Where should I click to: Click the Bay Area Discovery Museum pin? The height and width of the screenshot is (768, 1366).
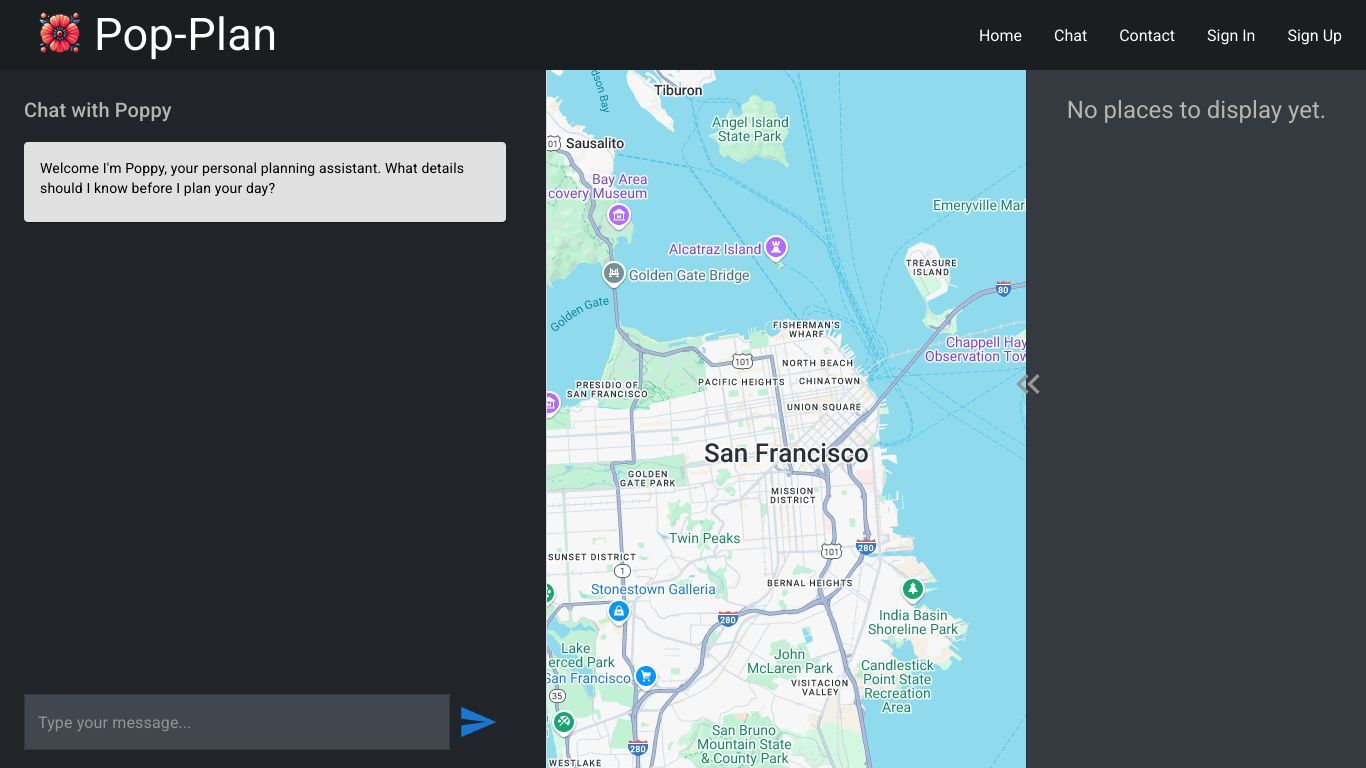coord(619,215)
